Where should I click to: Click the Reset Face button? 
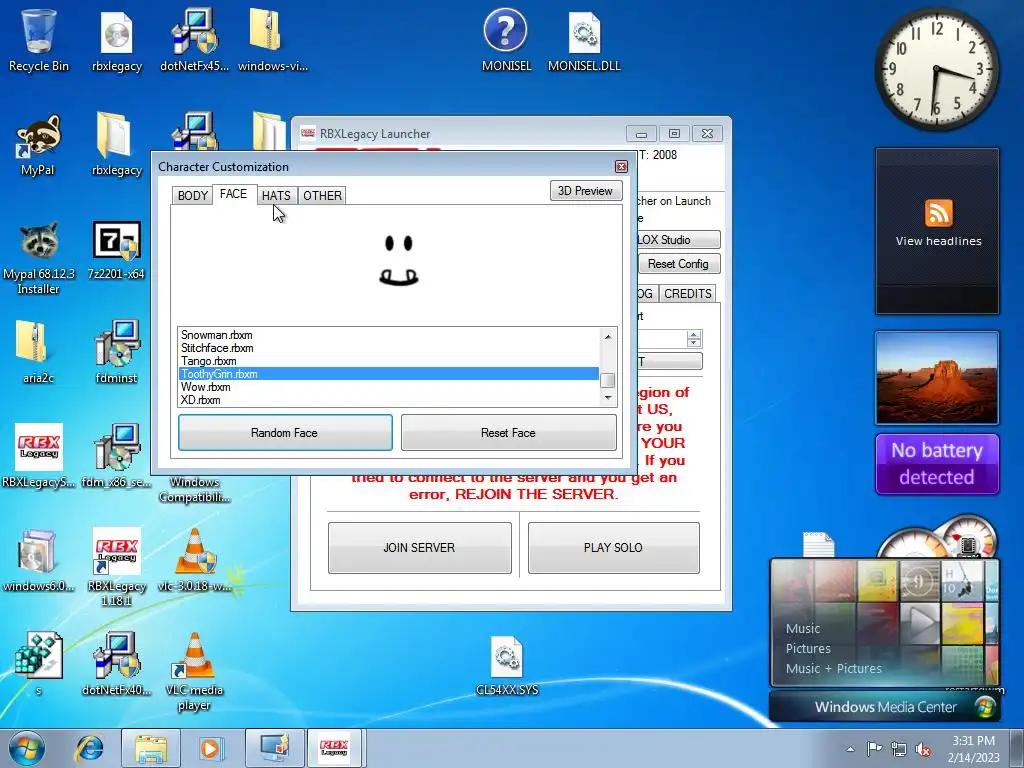pyautogui.click(x=508, y=432)
